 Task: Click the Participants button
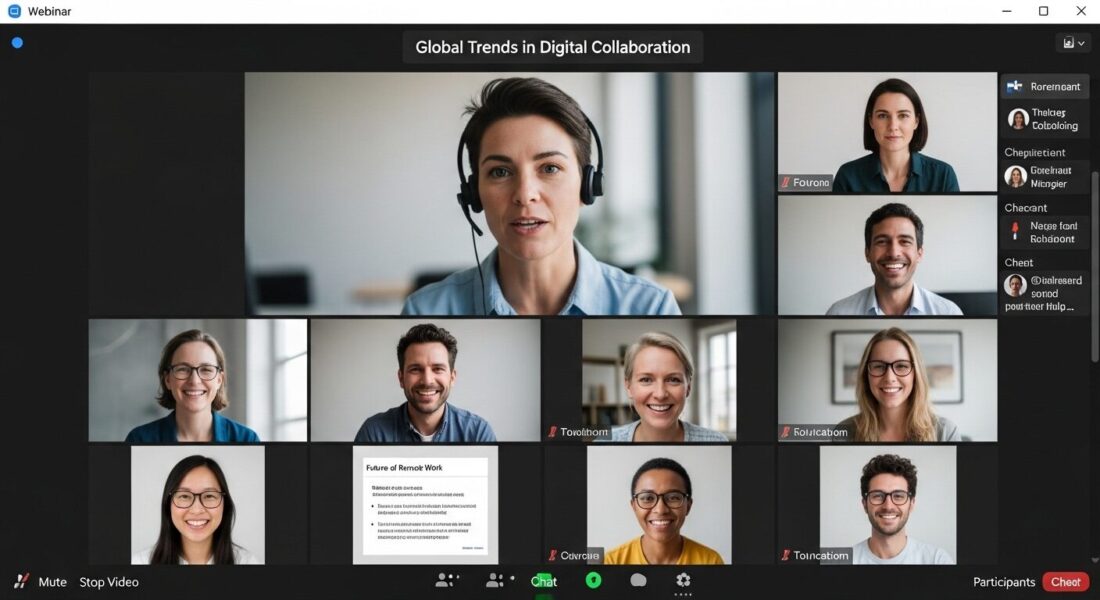click(x=1004, y=582)
